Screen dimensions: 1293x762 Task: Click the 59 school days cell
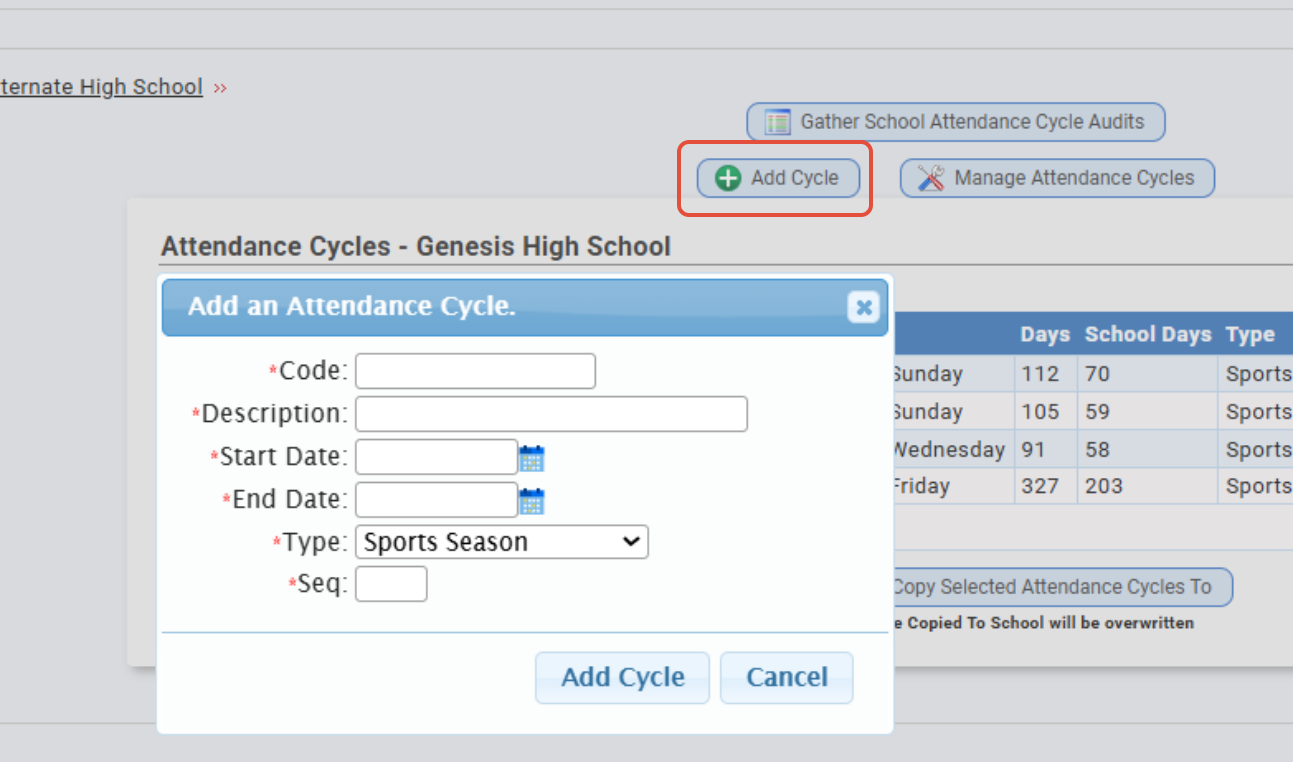pos(1148,411)
